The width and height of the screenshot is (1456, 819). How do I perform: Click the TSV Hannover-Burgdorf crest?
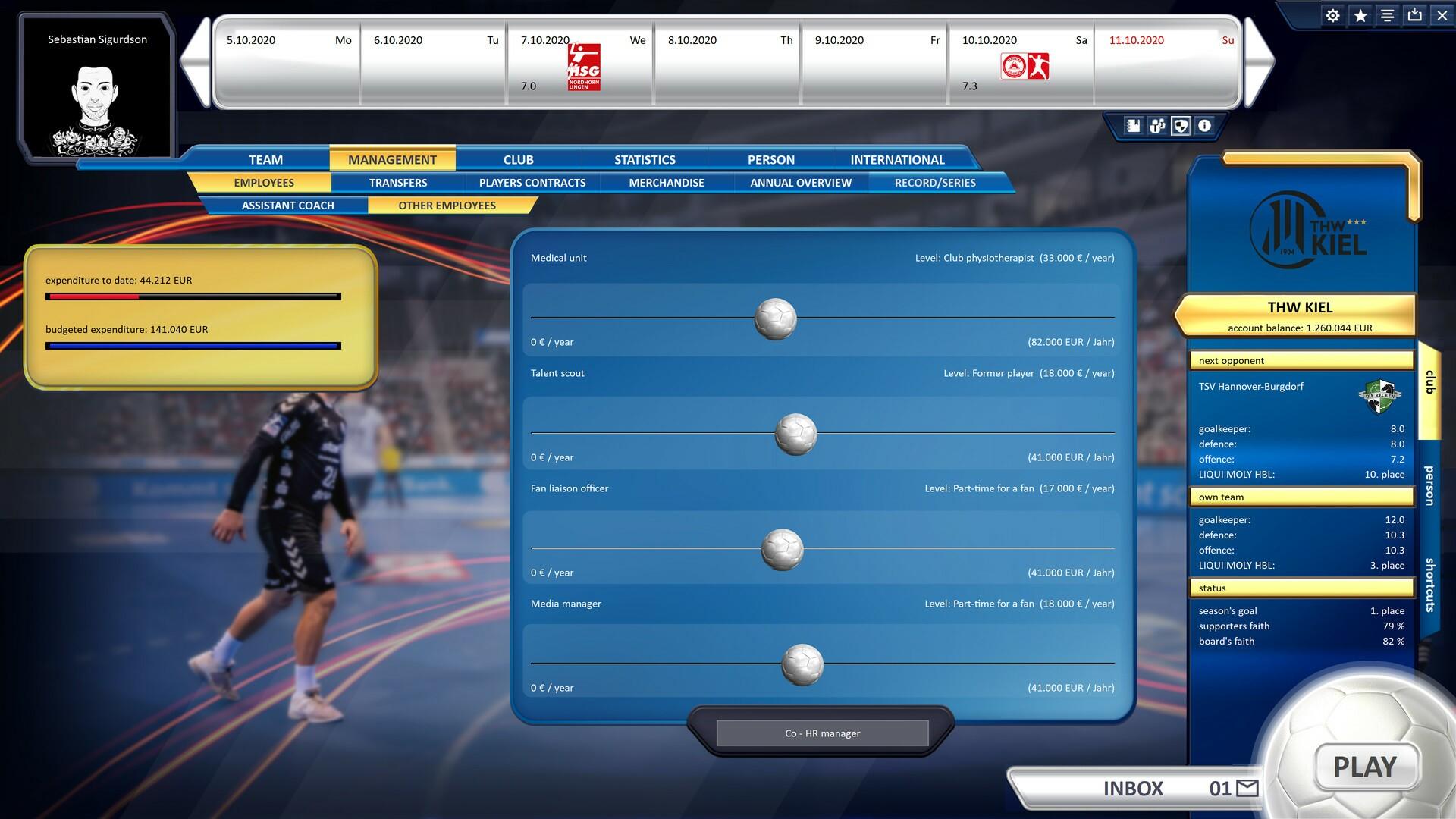click(x=1379, y=397)
